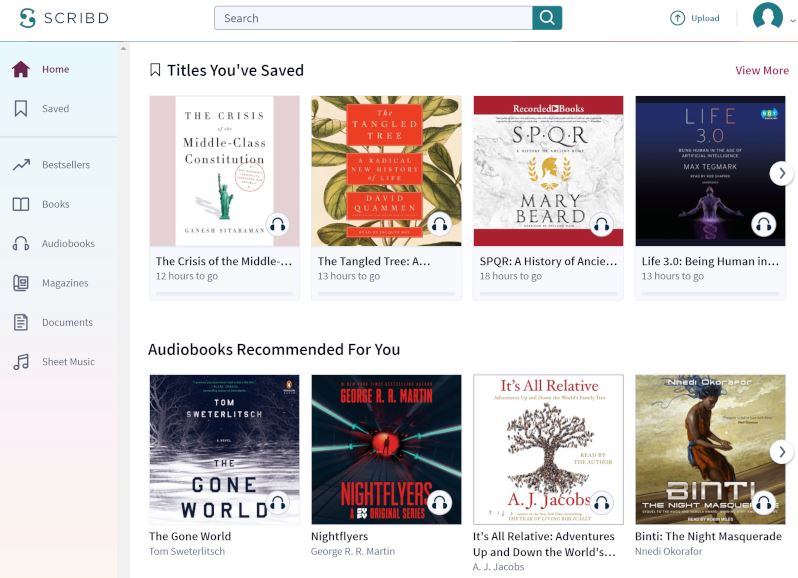
Task: Click headphones badge on Nightflyers cover
Action: click(x=440, y=503)
